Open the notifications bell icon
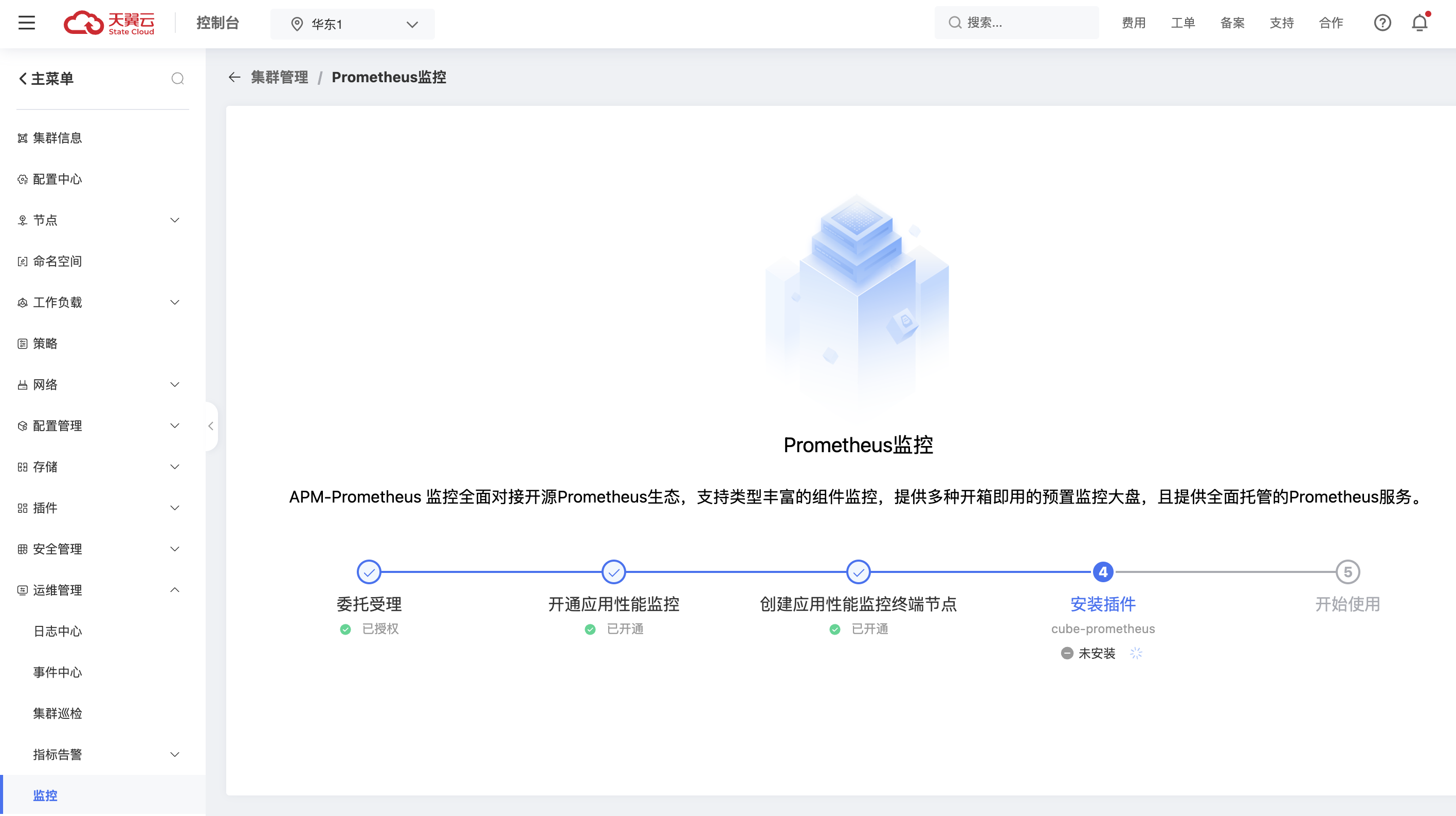The image size is (1456, 816). pyautogui.click(x=1419, y=23)
